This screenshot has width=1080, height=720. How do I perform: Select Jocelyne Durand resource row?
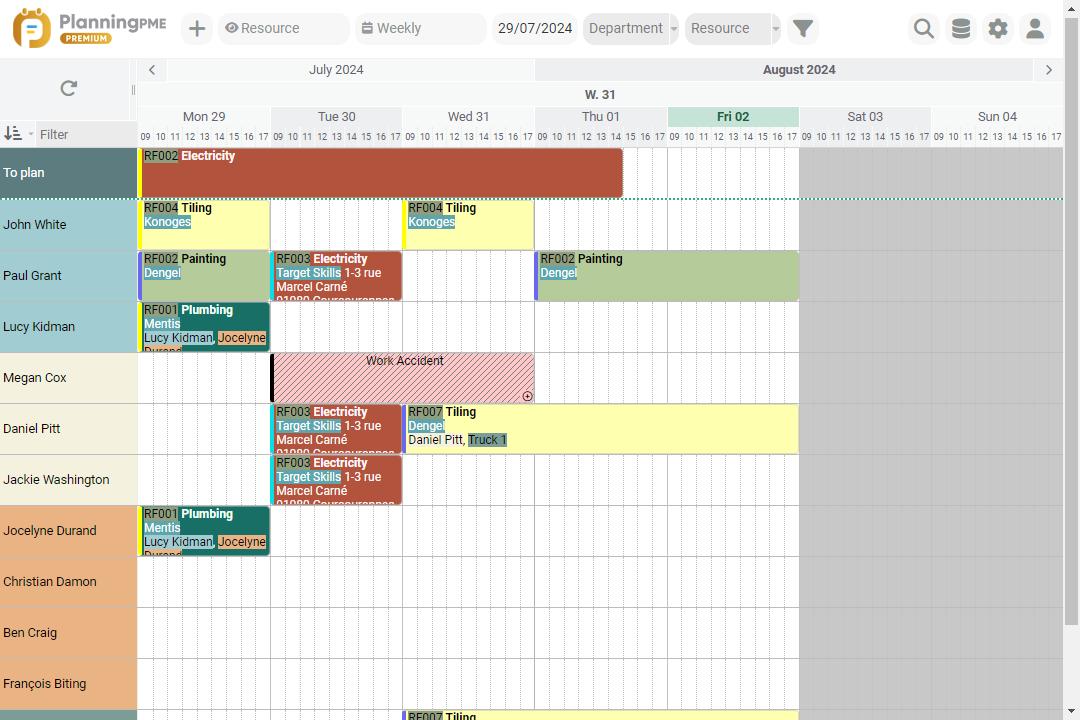68,531
